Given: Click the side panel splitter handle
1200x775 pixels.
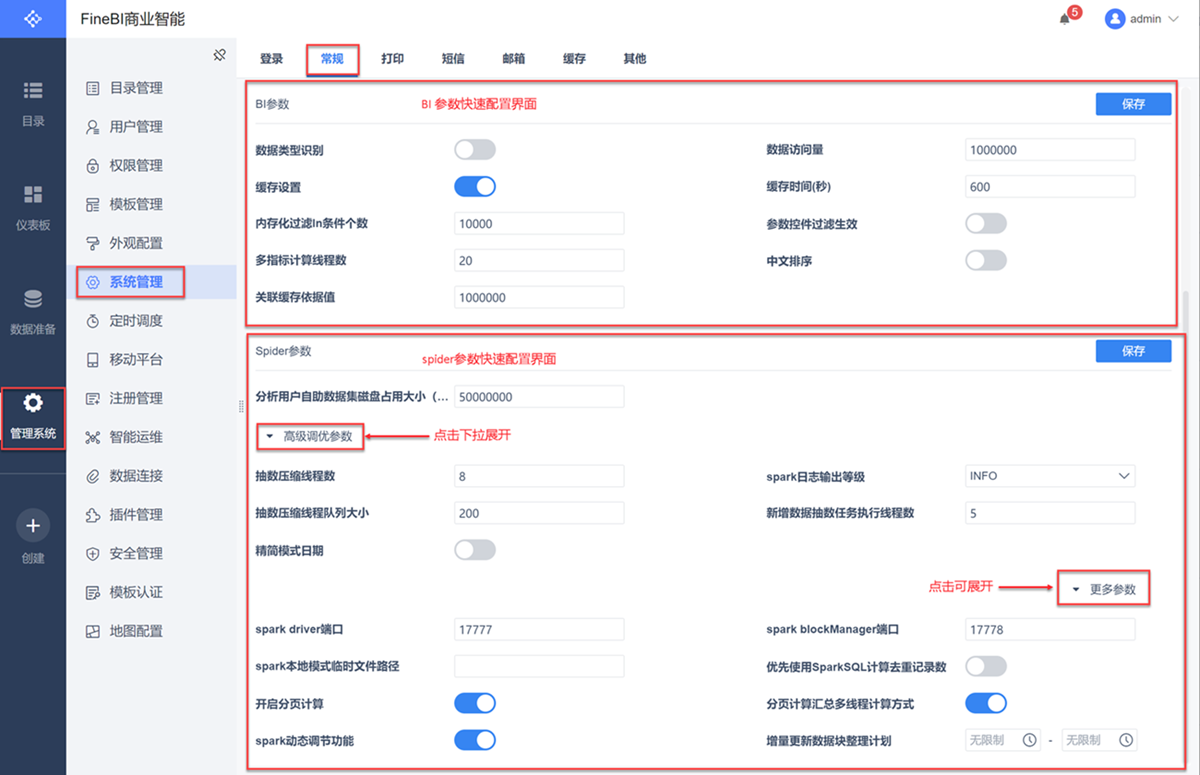Looking at the screenshot, I should pyautogui.click(x=240, y=406).
